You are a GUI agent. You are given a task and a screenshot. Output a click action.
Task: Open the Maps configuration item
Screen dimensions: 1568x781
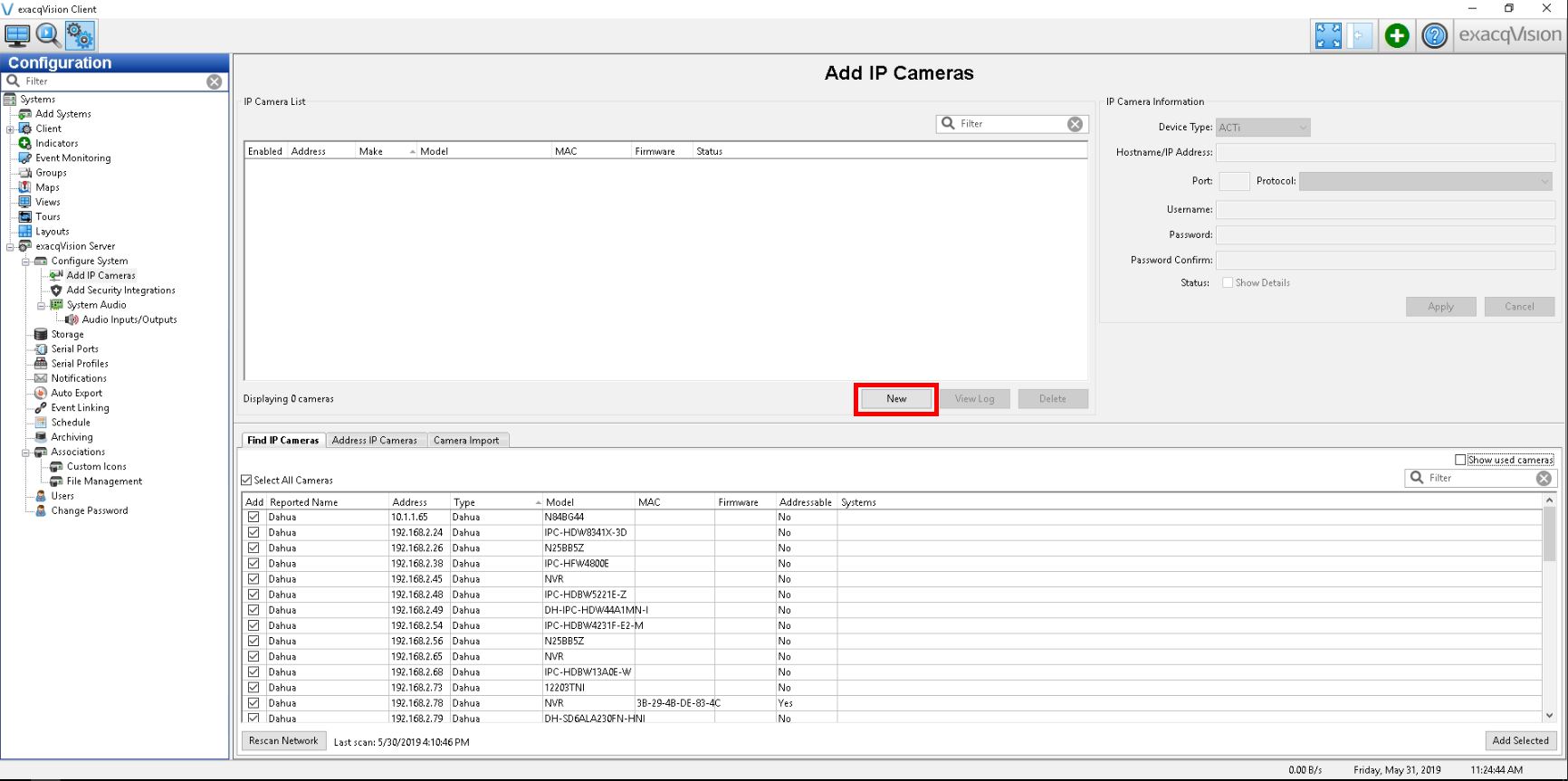[47, 187]
